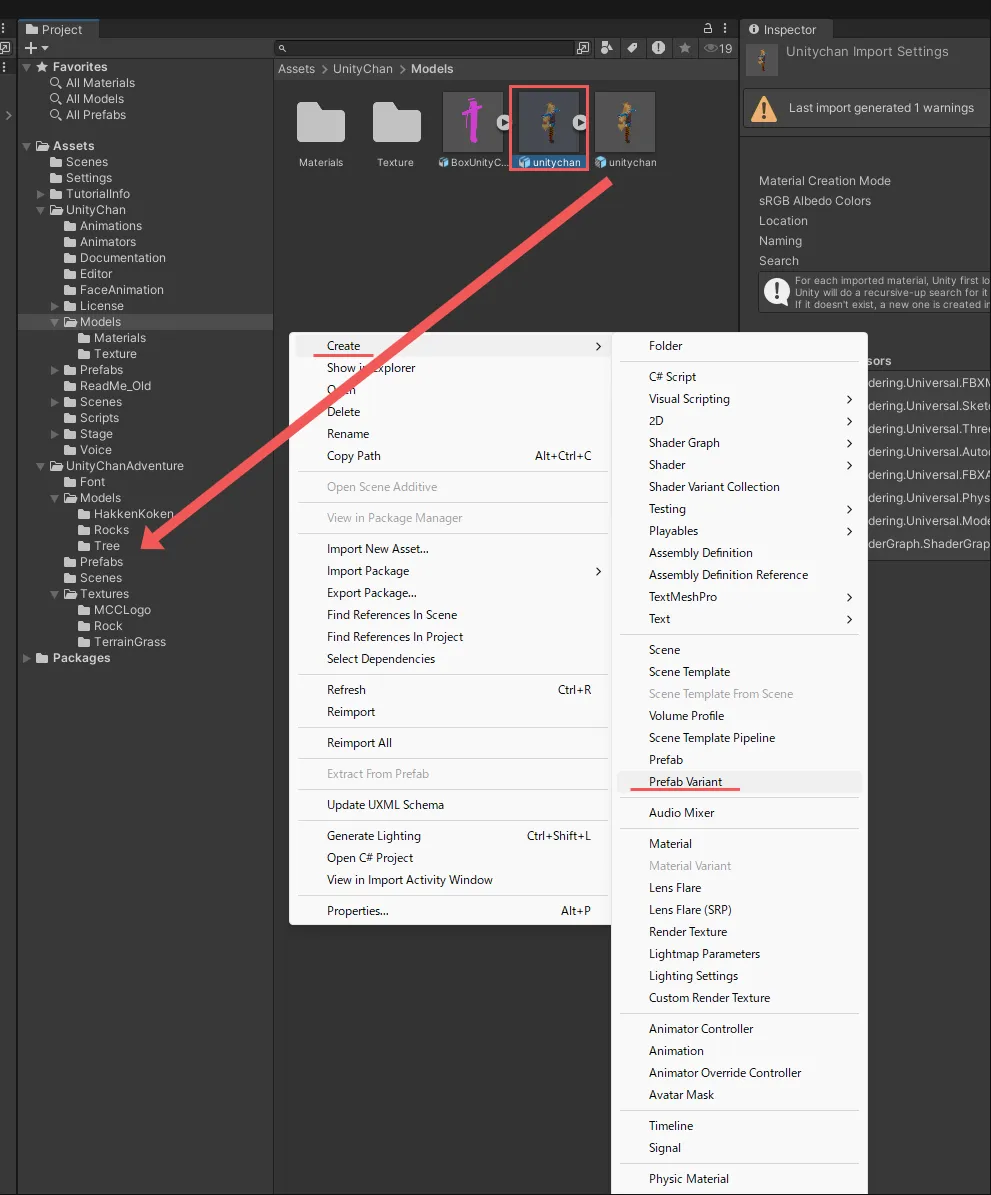Screen dimensions: 991x1195
Task: Collapse the UnityChanAdventure folder in tree
Action: (x=41, y=466)
